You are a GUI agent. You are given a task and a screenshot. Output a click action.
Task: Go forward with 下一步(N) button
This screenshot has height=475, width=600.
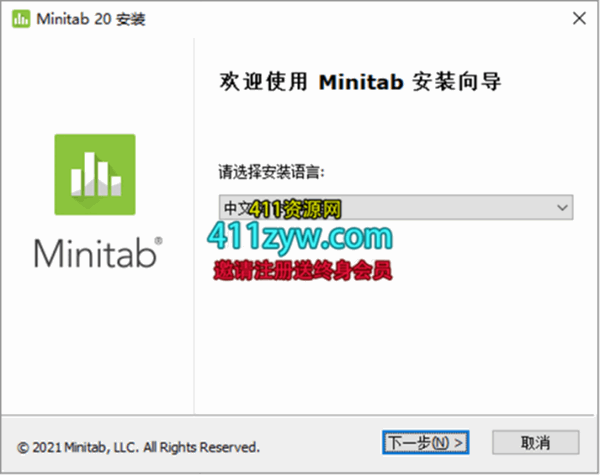point(426,443)
